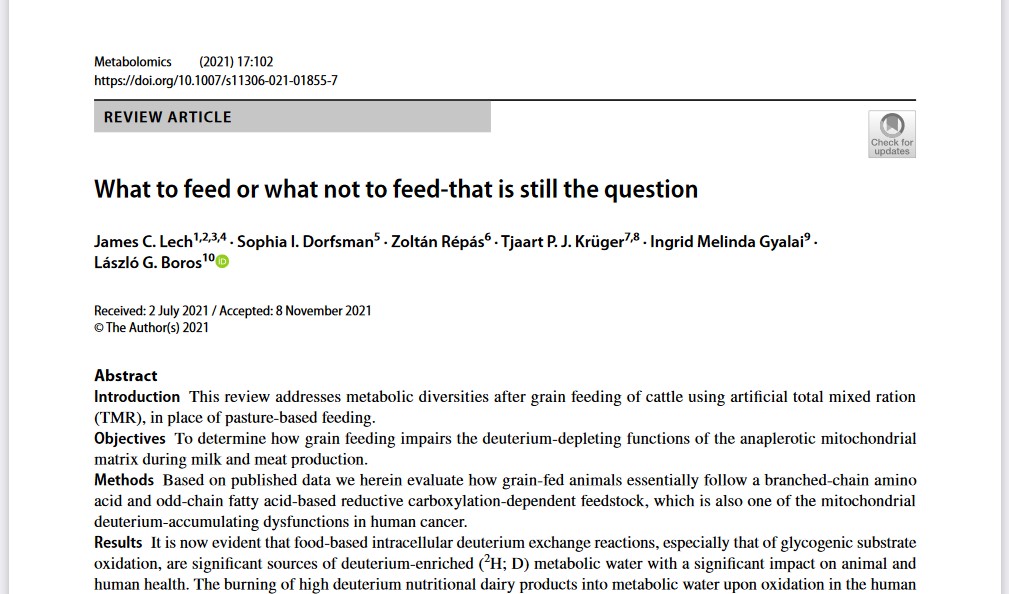Screen dimensions: 1009x594
Task: Click the (2021) 17:102 volume citation
Action: click(236, 62)
